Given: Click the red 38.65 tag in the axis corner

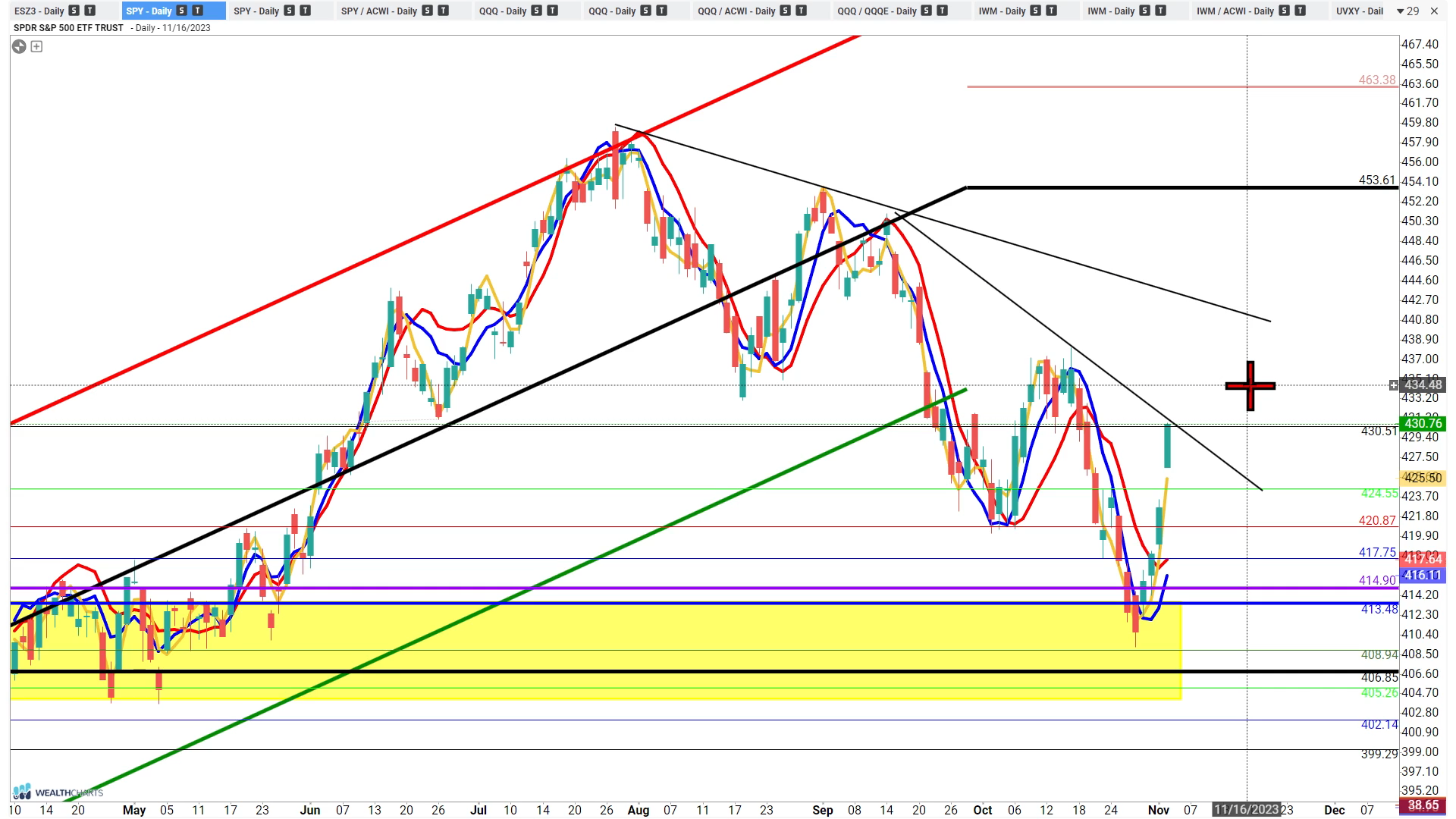Looking at the screenshot, I should tap(1423, 805).
